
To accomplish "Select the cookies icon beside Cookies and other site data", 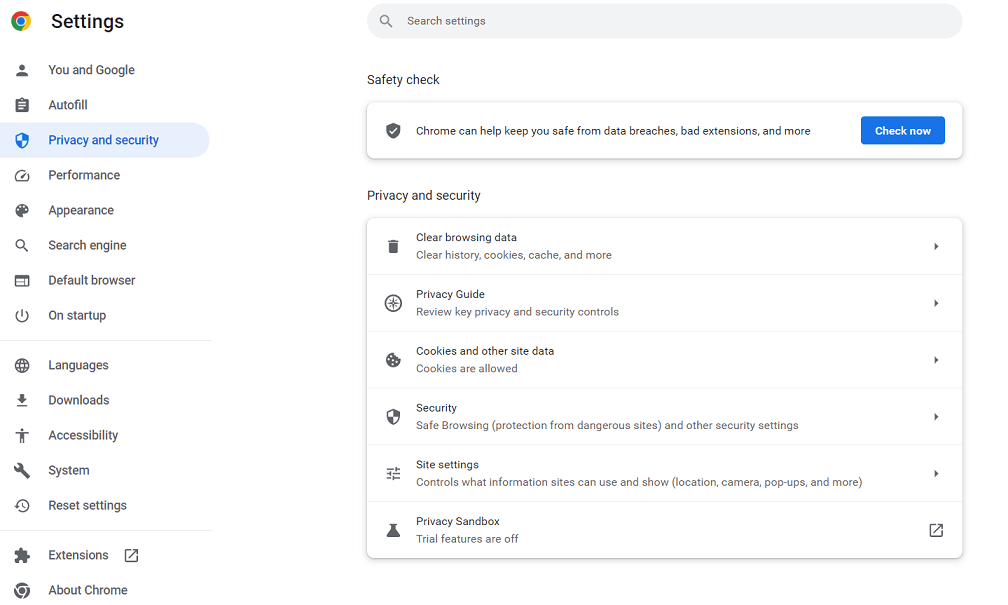I will pyautogui.click(x=393, y=359).
